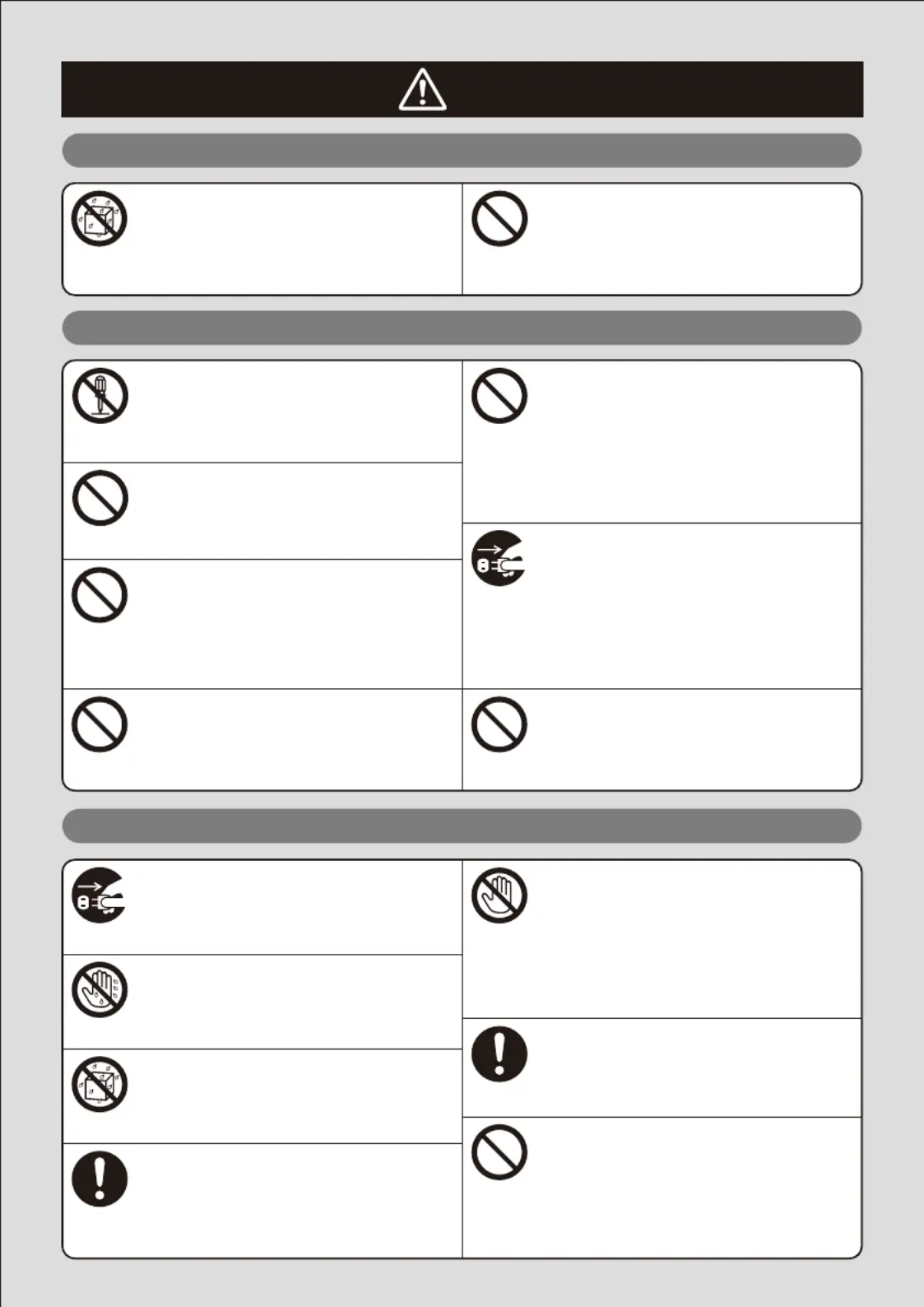Select the wet-hands prohibited icon with droplets
Image resolution: width=924 pixels, height=1307 pixels.
pos(100,990)
